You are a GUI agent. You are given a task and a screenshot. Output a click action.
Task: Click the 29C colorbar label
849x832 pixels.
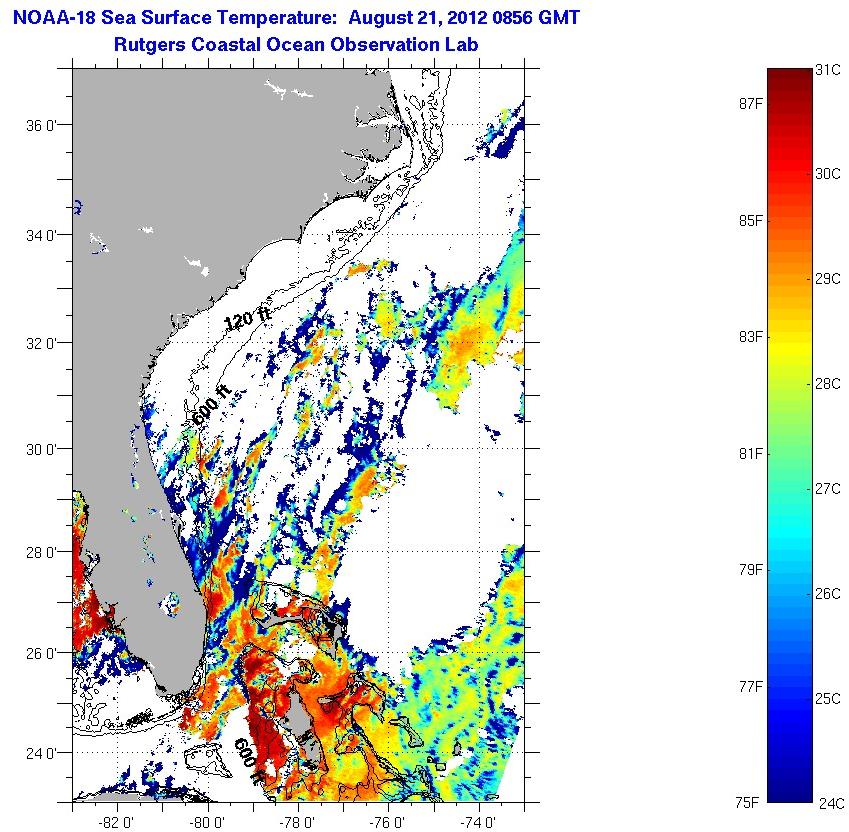click(x=828, y=279)
